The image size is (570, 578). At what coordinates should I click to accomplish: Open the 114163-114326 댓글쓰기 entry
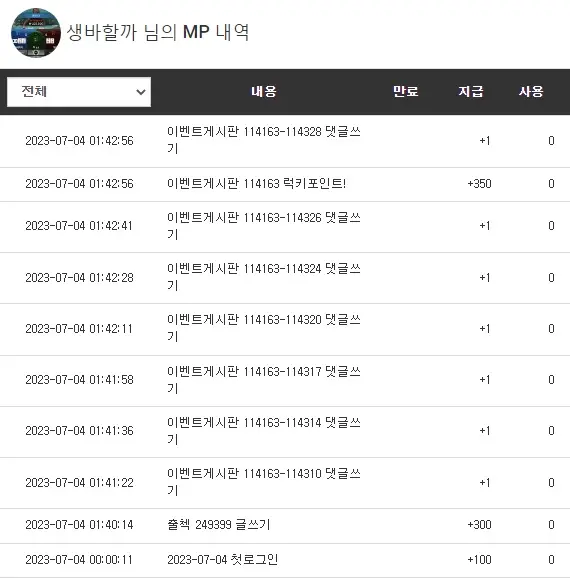click(x=264, y=226)
